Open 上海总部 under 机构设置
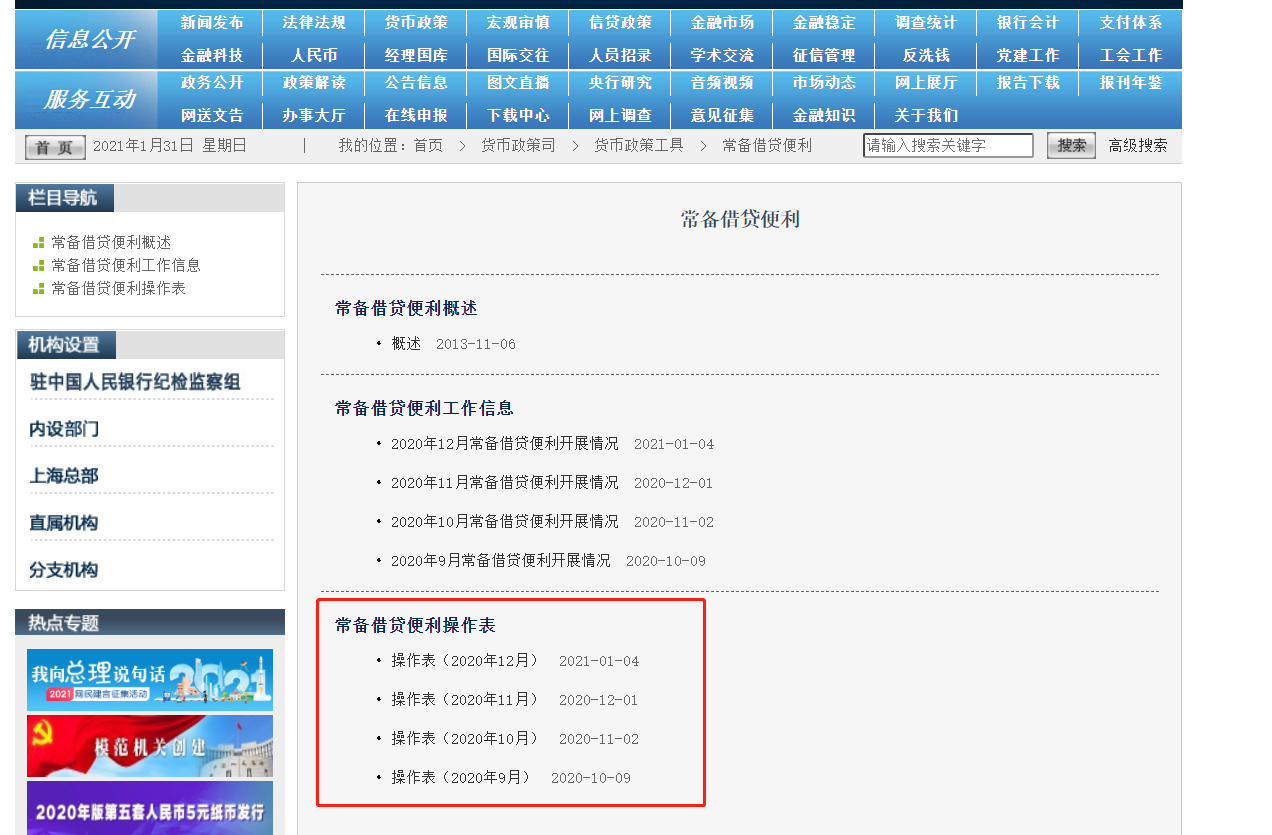 (x=63, y=475)
